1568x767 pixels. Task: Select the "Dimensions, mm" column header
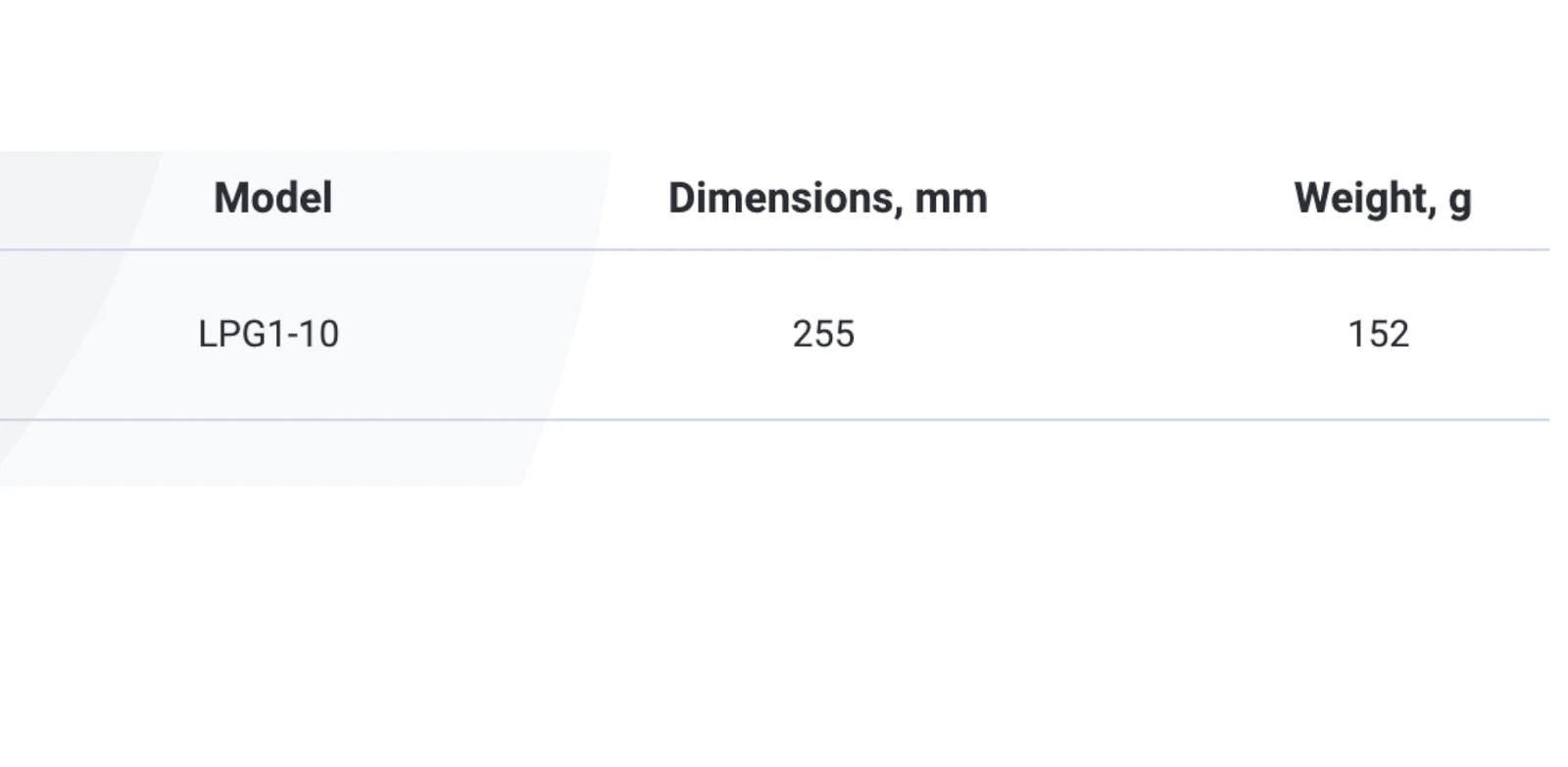(x=827, y=199)
